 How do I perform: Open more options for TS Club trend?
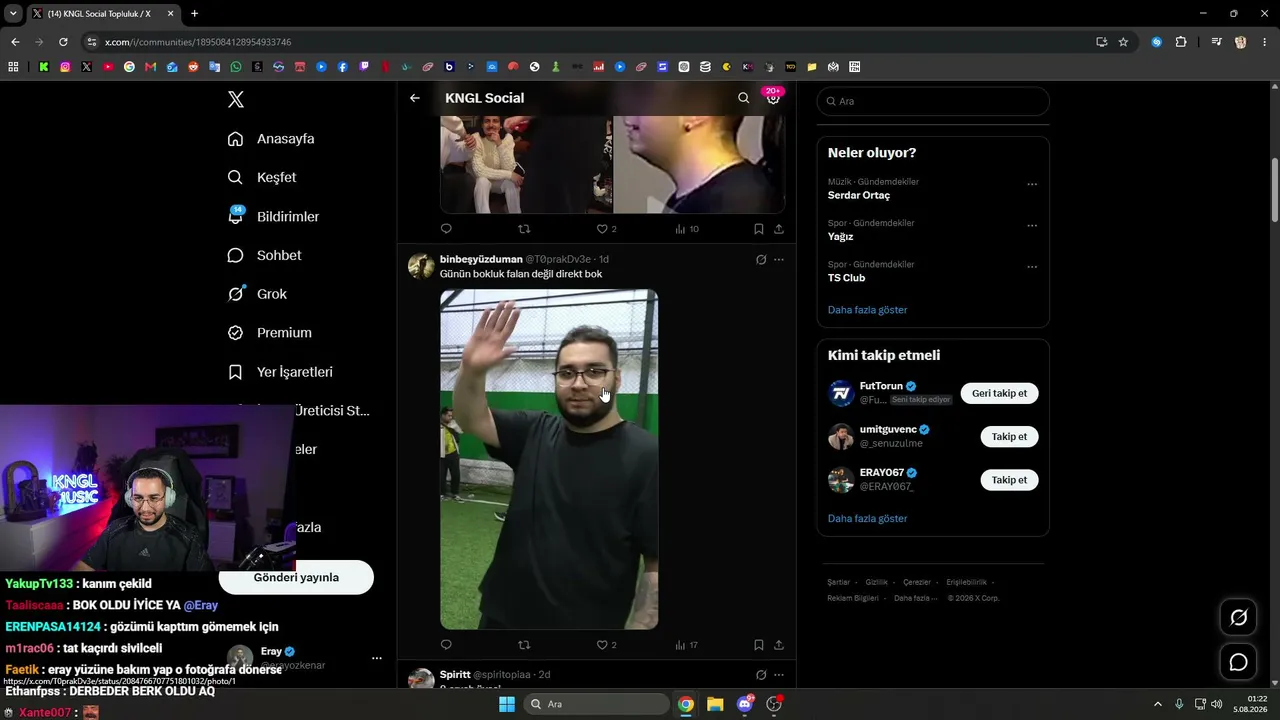tap(1032, 267)
